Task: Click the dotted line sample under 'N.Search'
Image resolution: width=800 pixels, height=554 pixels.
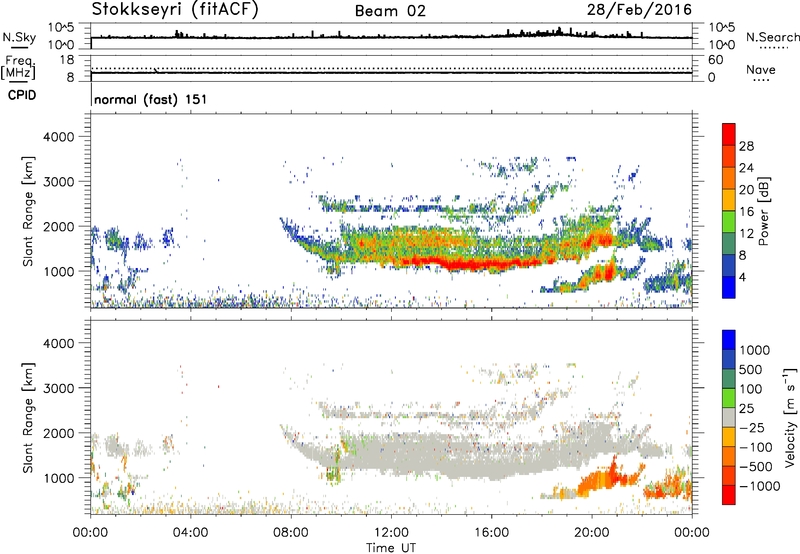Action: (773, 47)
